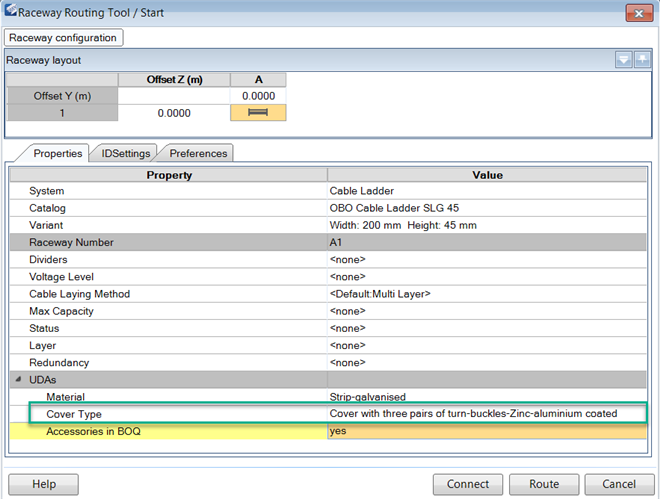Switch to the Preferences tab
Viewport: 660px width, 499px height.
pos(198,153)
